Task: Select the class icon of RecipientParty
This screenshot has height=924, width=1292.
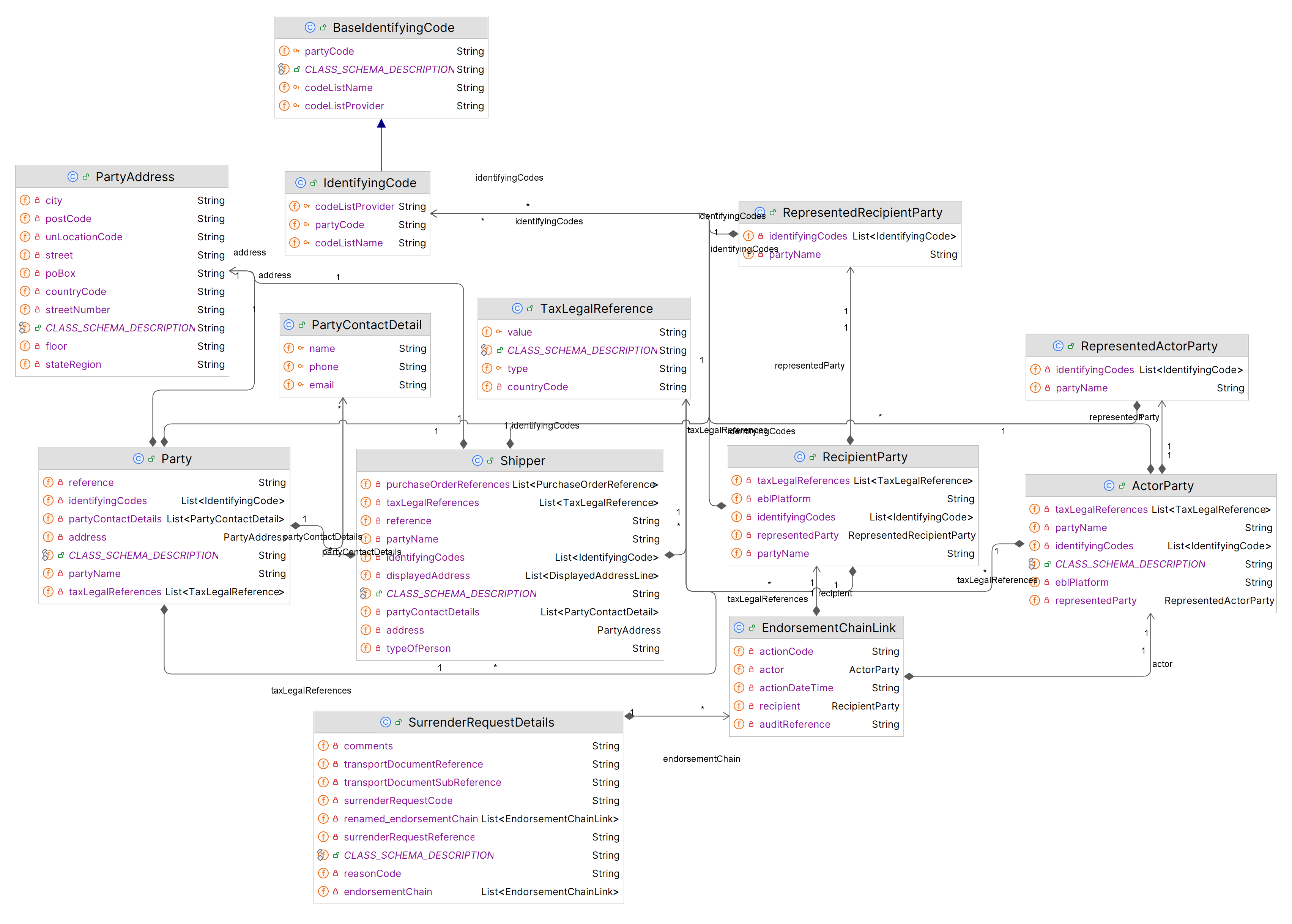Action: pyautogui.click(x=799, y=457)
